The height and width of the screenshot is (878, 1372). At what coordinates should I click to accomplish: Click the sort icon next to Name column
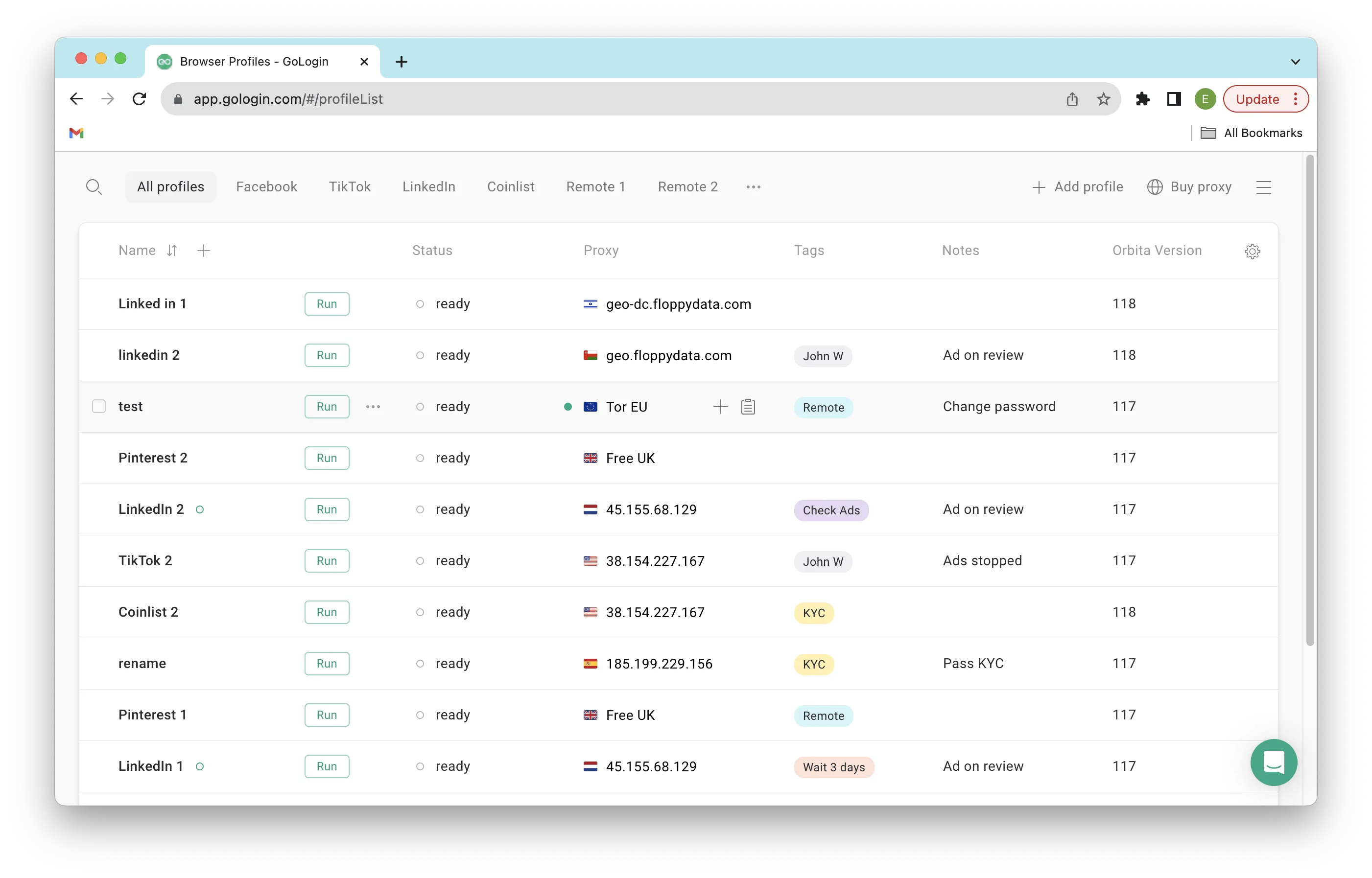171,250
